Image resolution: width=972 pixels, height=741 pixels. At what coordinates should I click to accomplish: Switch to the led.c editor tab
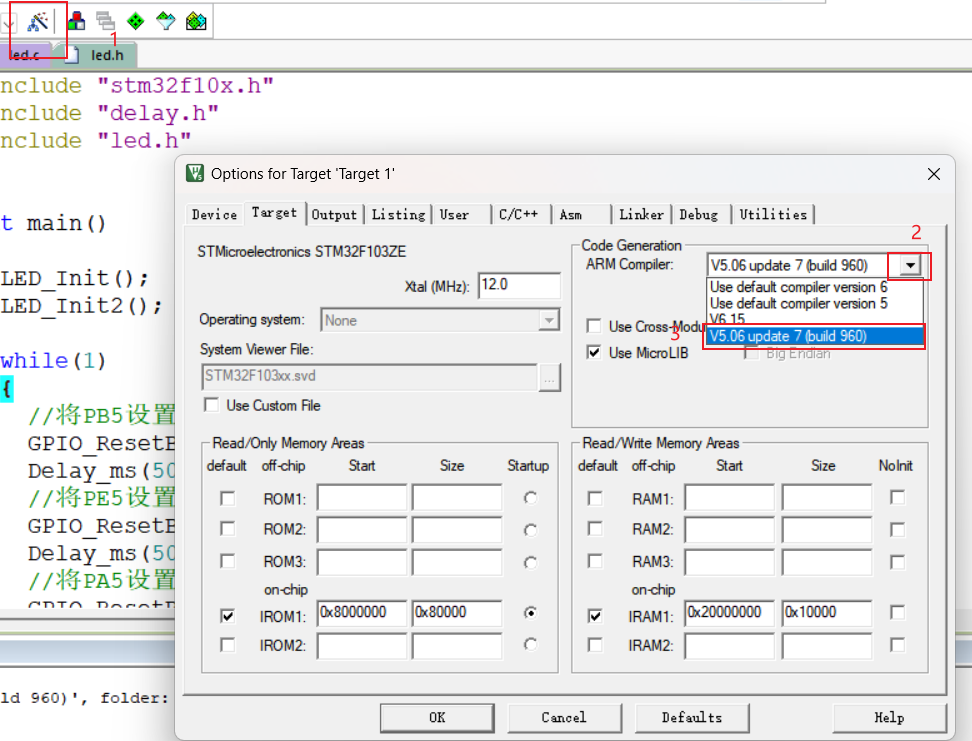(x=24, y=55)
